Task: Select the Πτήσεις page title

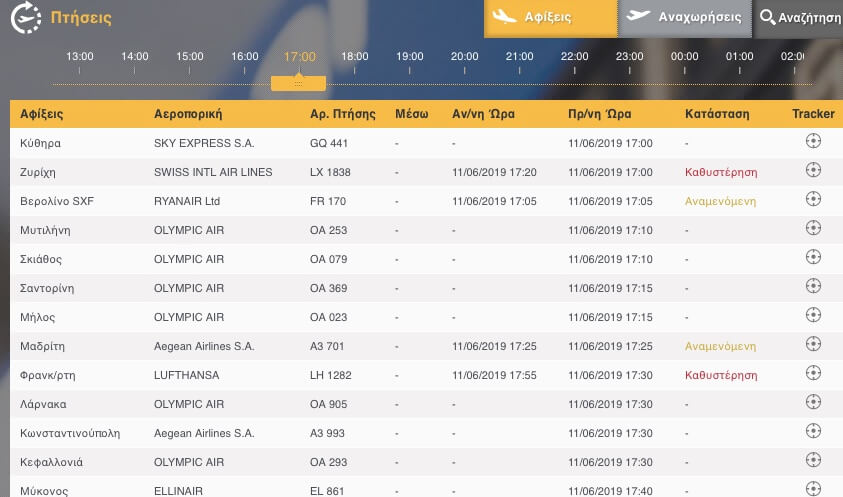Action: [x=81, y=18]
